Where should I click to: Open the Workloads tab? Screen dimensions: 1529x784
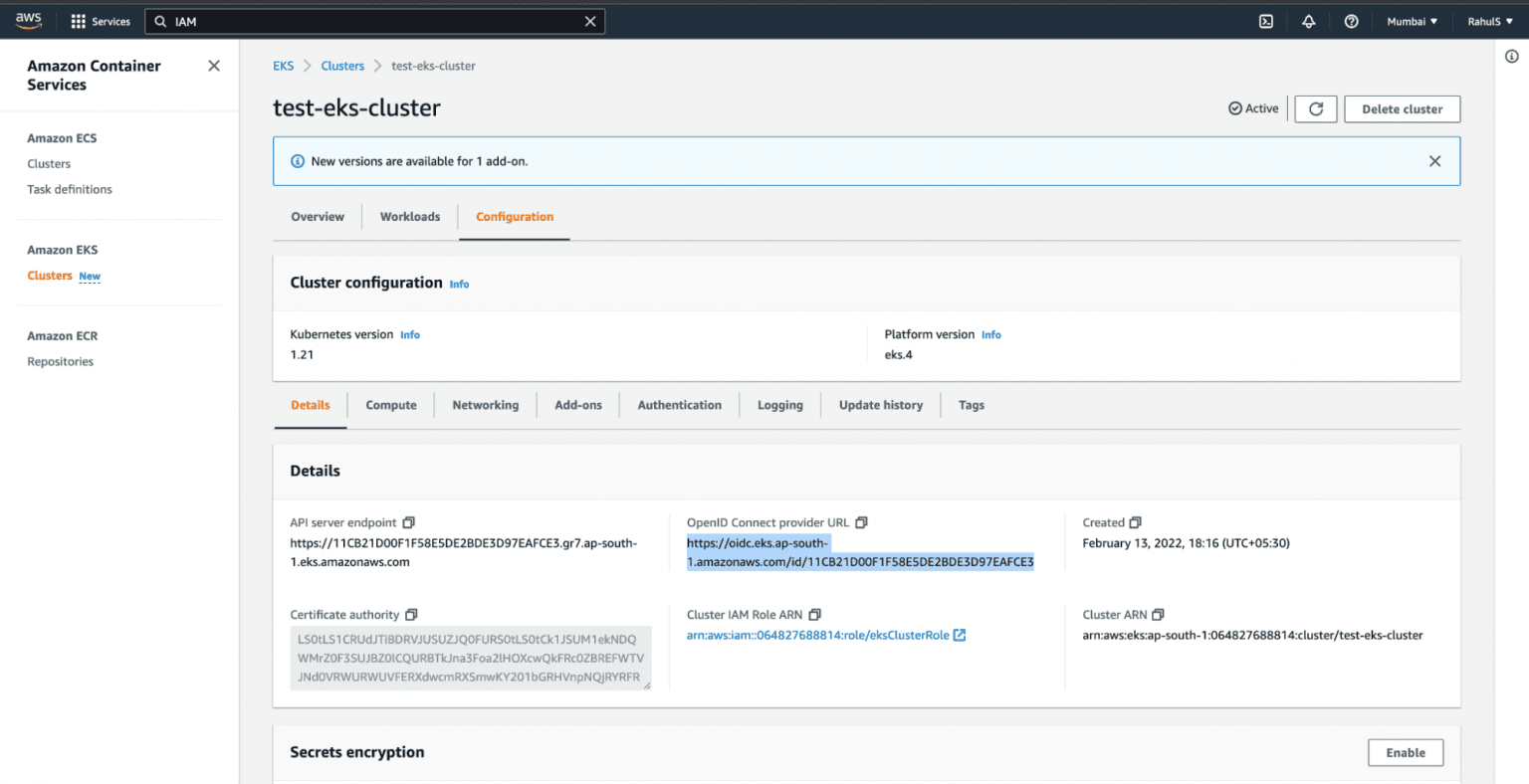(409, 216)
